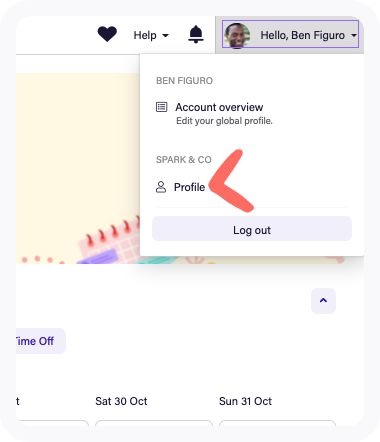This screenshot has width=380, height=442.
Task: Click Ben Figuro's avatar photo
Action: tap(237, 35)
